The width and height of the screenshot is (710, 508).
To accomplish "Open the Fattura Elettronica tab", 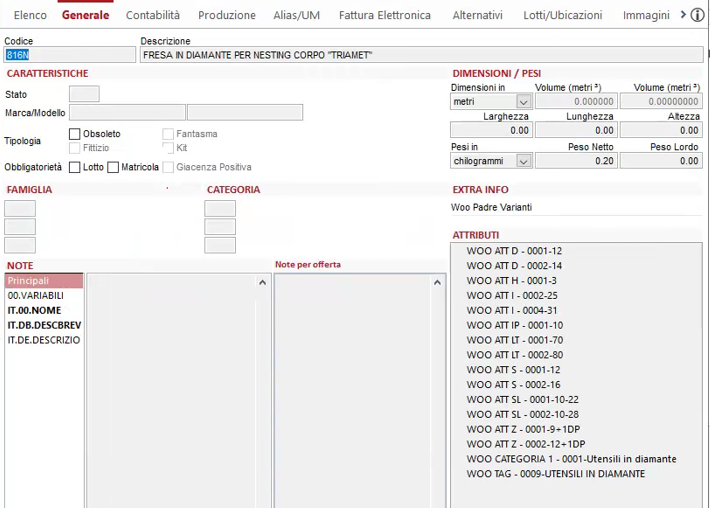I will point(384,15).
